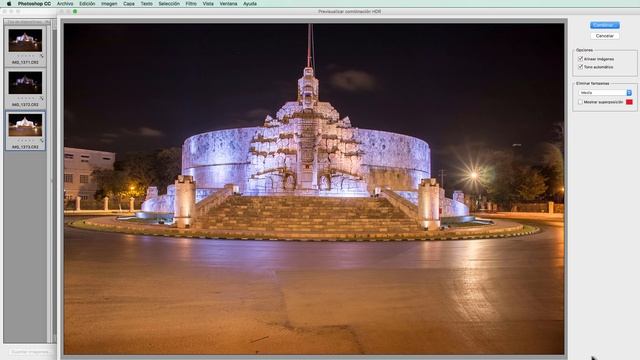Open the Photoshop CC application menu
The height and width of the screenshot is (360, 640).
34,4
